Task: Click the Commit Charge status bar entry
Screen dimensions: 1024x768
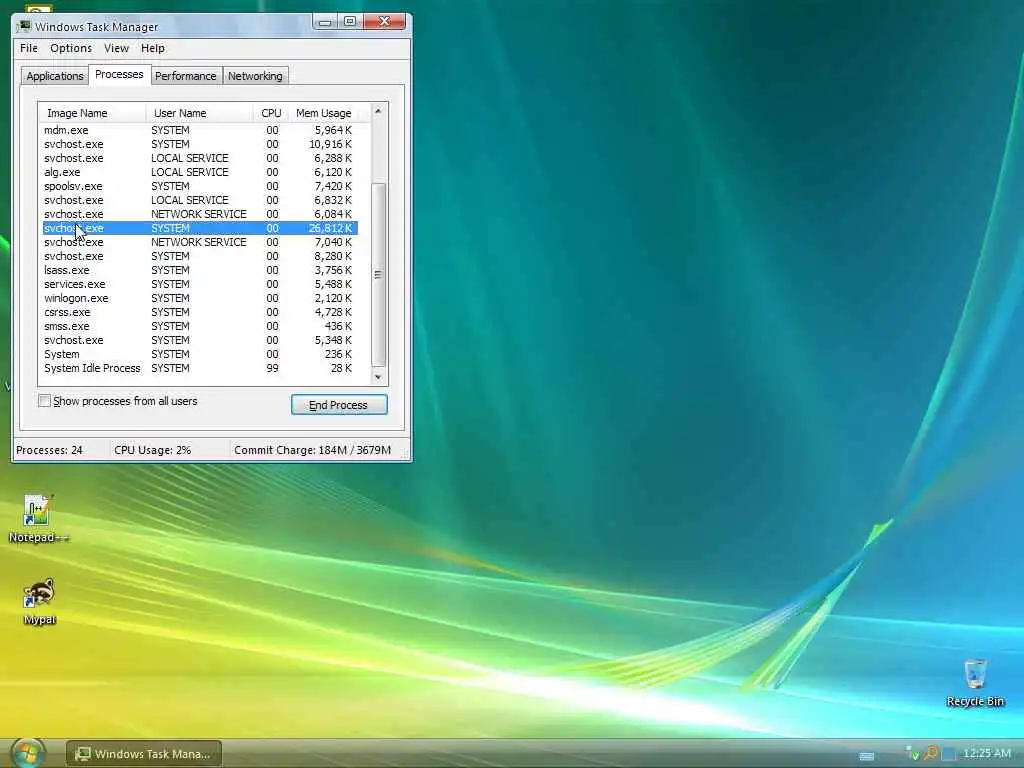Action: point(312,450)
